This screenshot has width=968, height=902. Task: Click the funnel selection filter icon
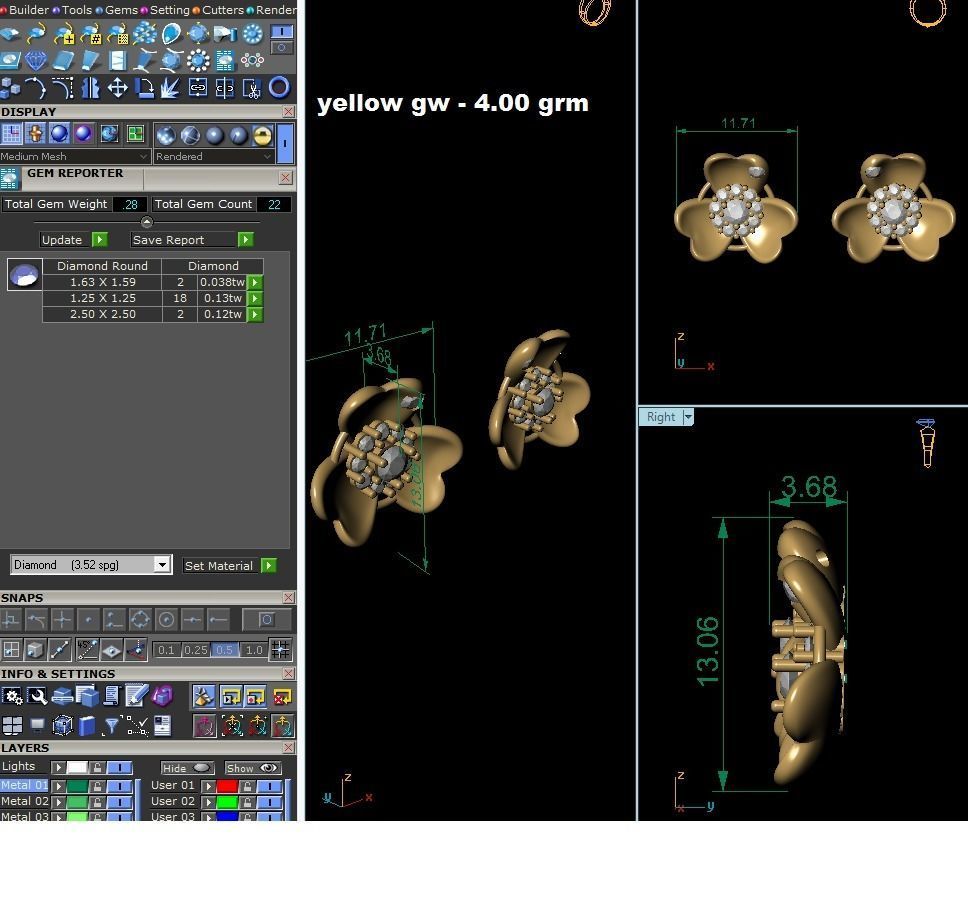pyautogui.click(x=111, y=725)
